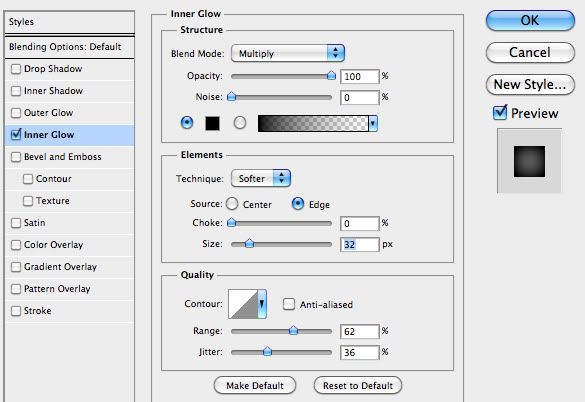
Task: Expand the Blend Mode Multiply dropdown
Action: (x=288, y=53)
